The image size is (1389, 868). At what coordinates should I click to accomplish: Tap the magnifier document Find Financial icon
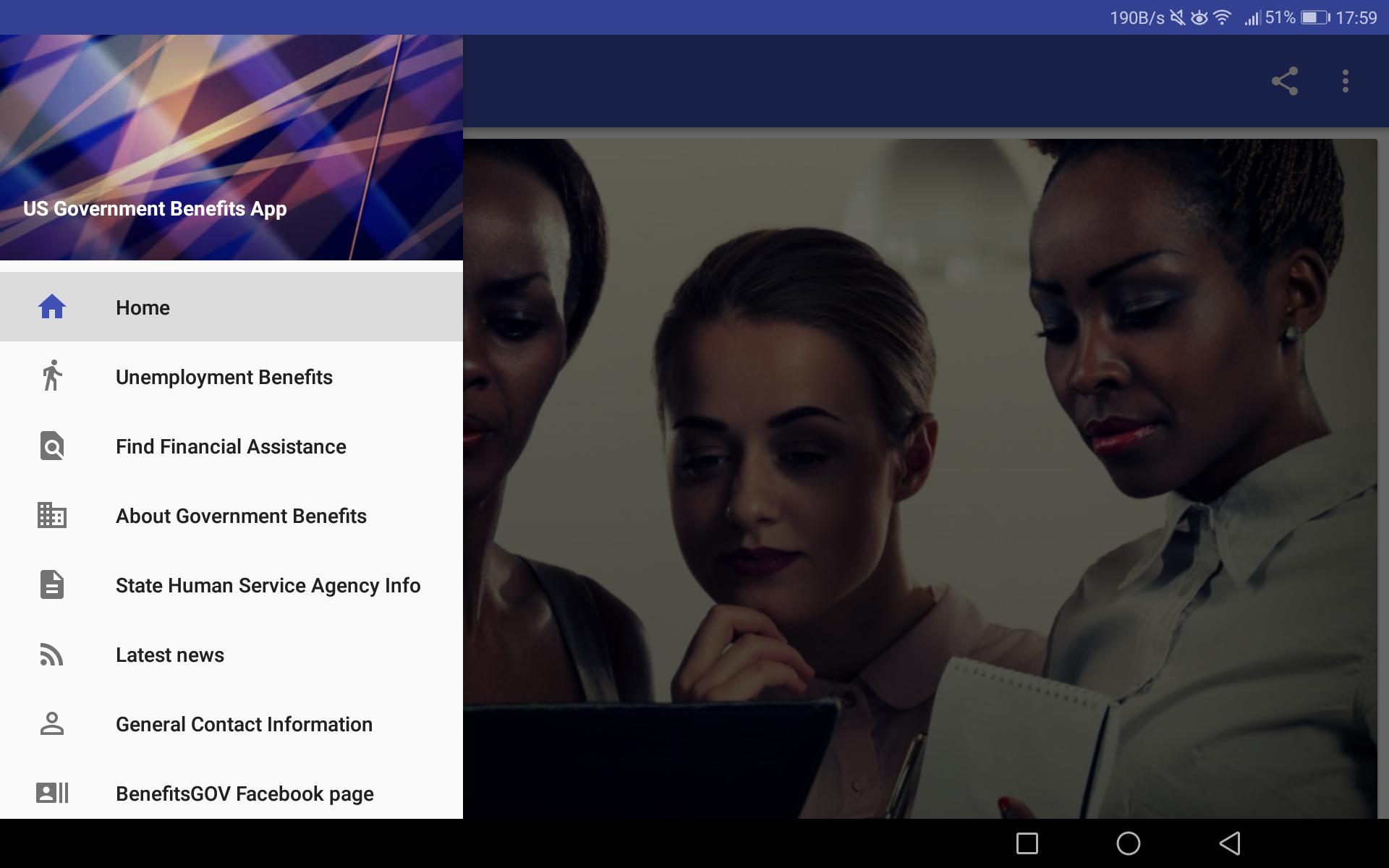(x=52, y=446)
